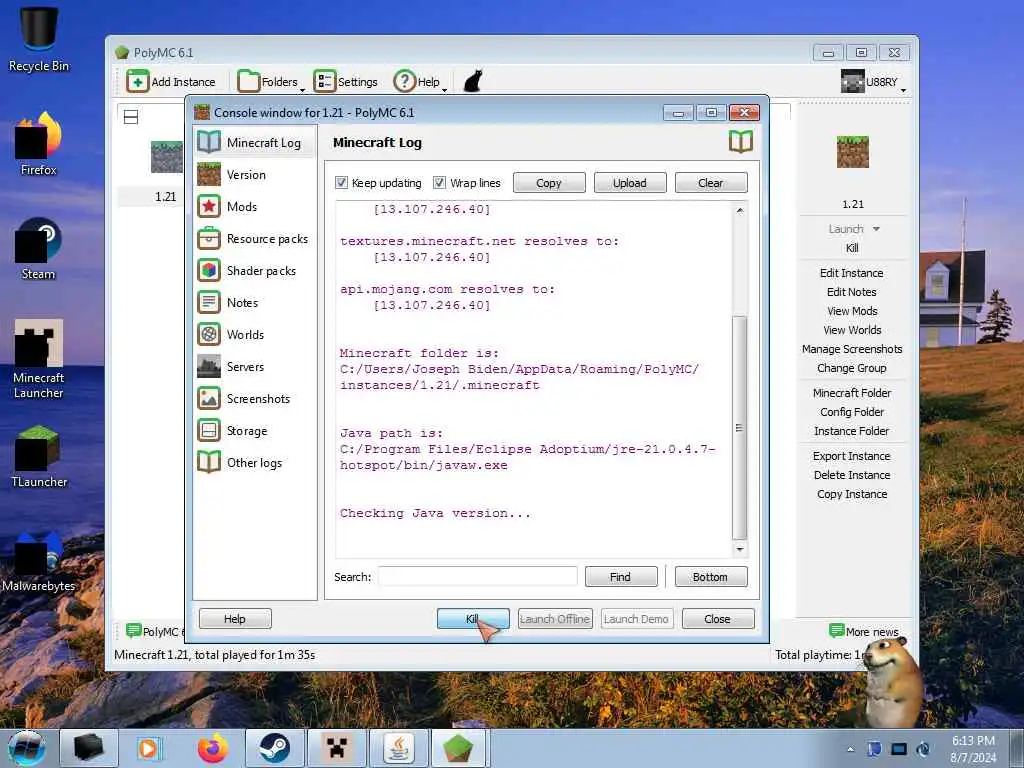Open the U88RY account dropdown
The height and width of the screenshot is (768, 1024).
904,89
